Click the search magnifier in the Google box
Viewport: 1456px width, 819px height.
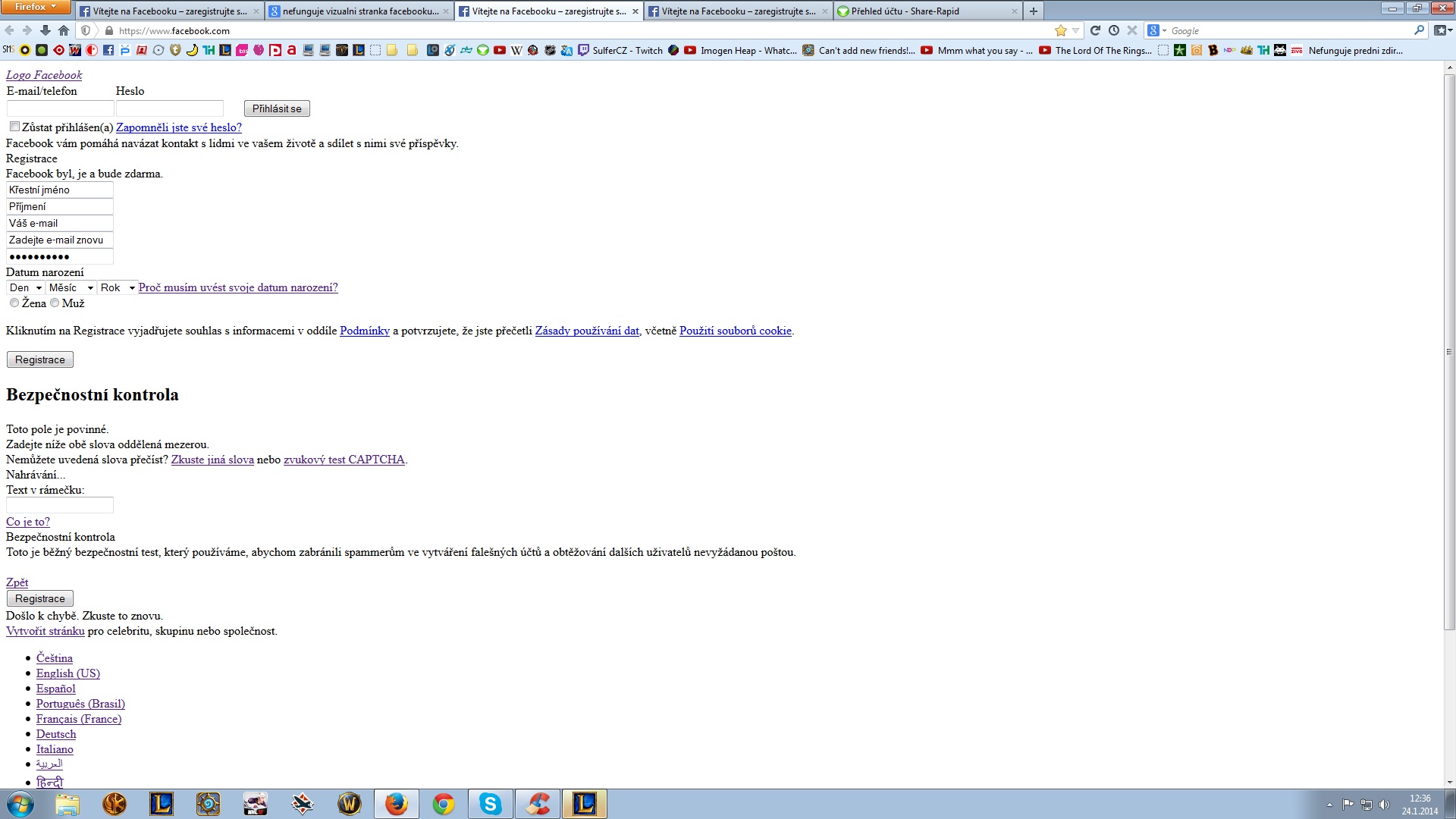coord(1420,30)
